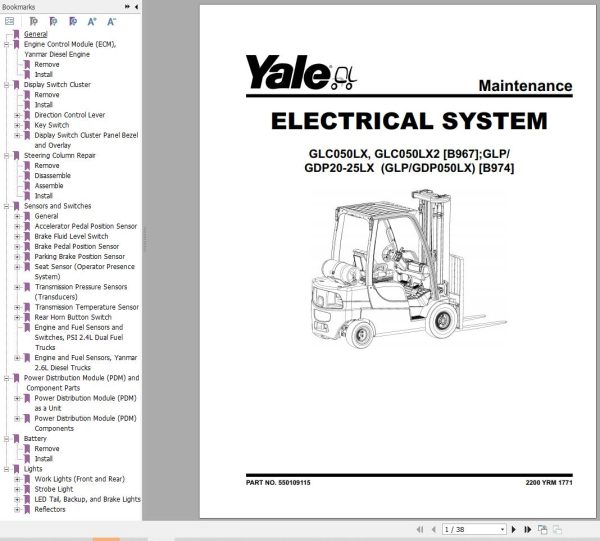Viewport: 600px width, 541px height.
Task: Expand the Seat Sensor (Operator Presence System) node
Action: click(17, 267)
